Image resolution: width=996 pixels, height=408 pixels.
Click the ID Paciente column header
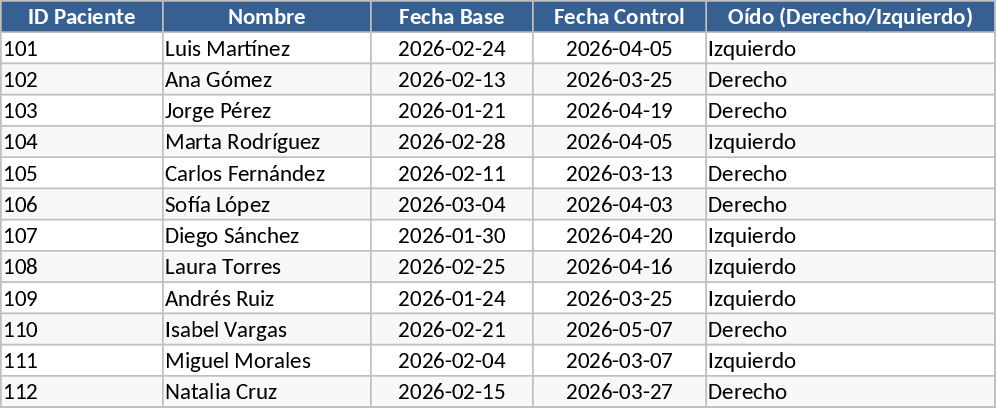pos(81,17)
